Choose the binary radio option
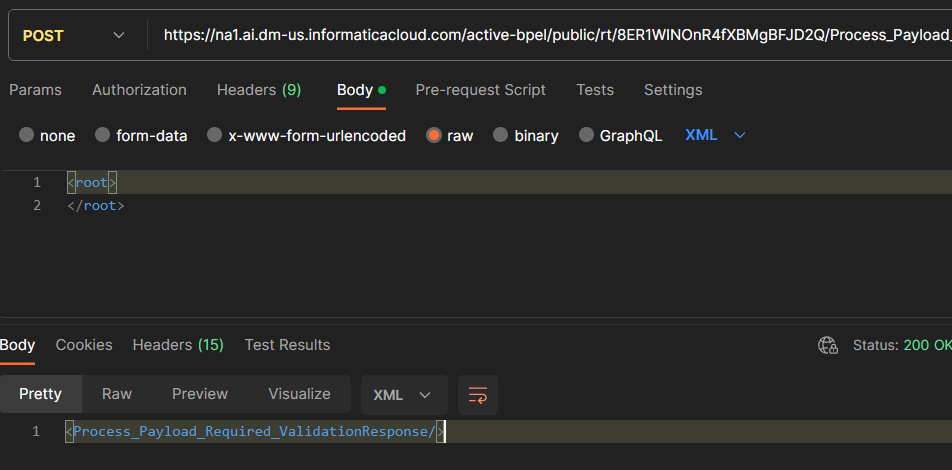 (x=500, y=135)
